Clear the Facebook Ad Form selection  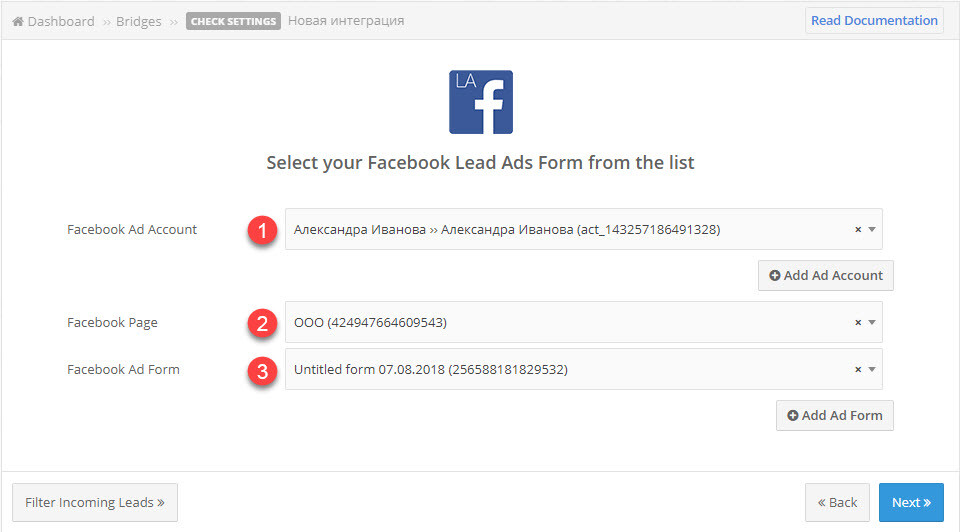point(858,370)
